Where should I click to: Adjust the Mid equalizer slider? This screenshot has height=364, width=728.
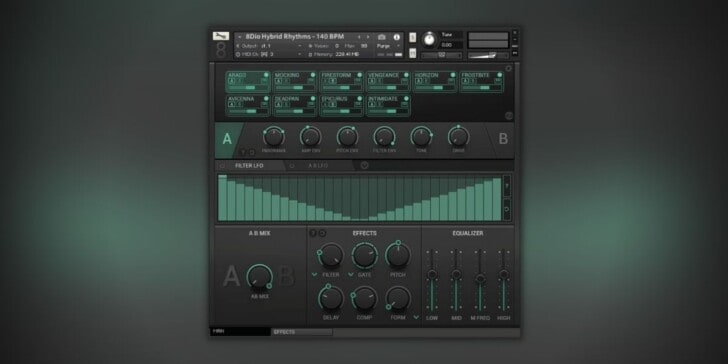tap(456, 275)
